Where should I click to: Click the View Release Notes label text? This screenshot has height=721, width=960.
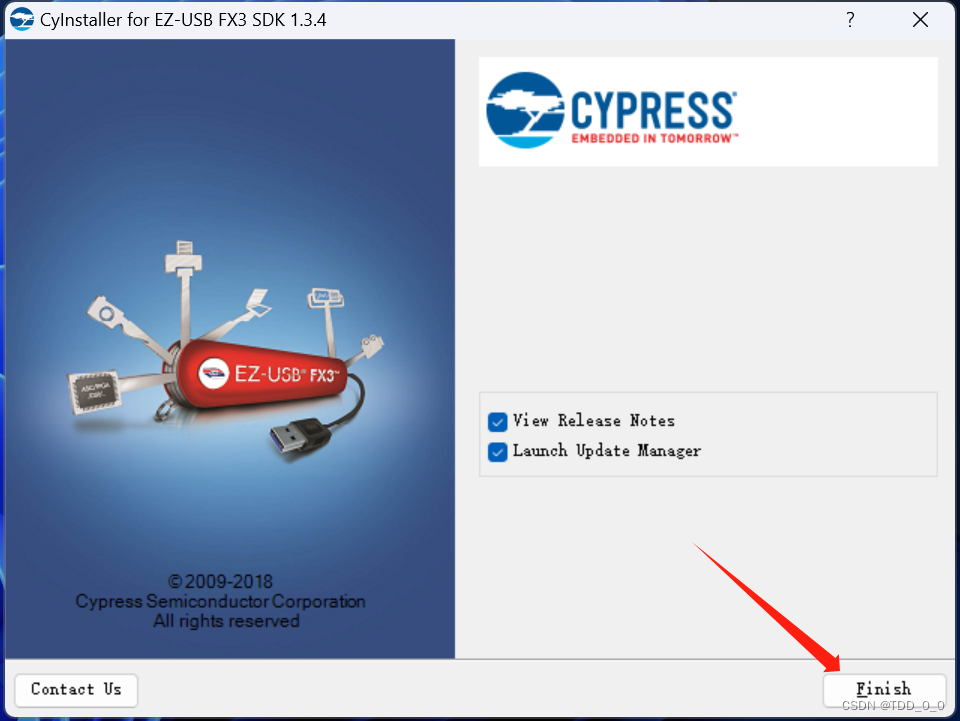click(593, 420)
